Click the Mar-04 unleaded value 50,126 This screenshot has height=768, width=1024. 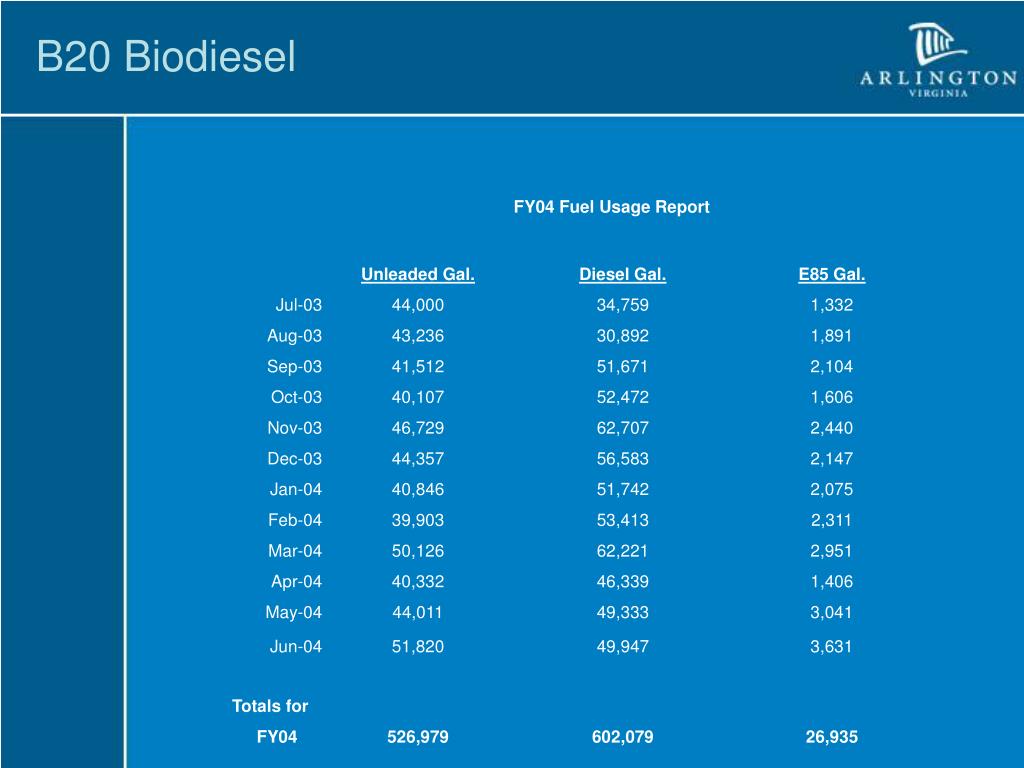pos(418,551)
